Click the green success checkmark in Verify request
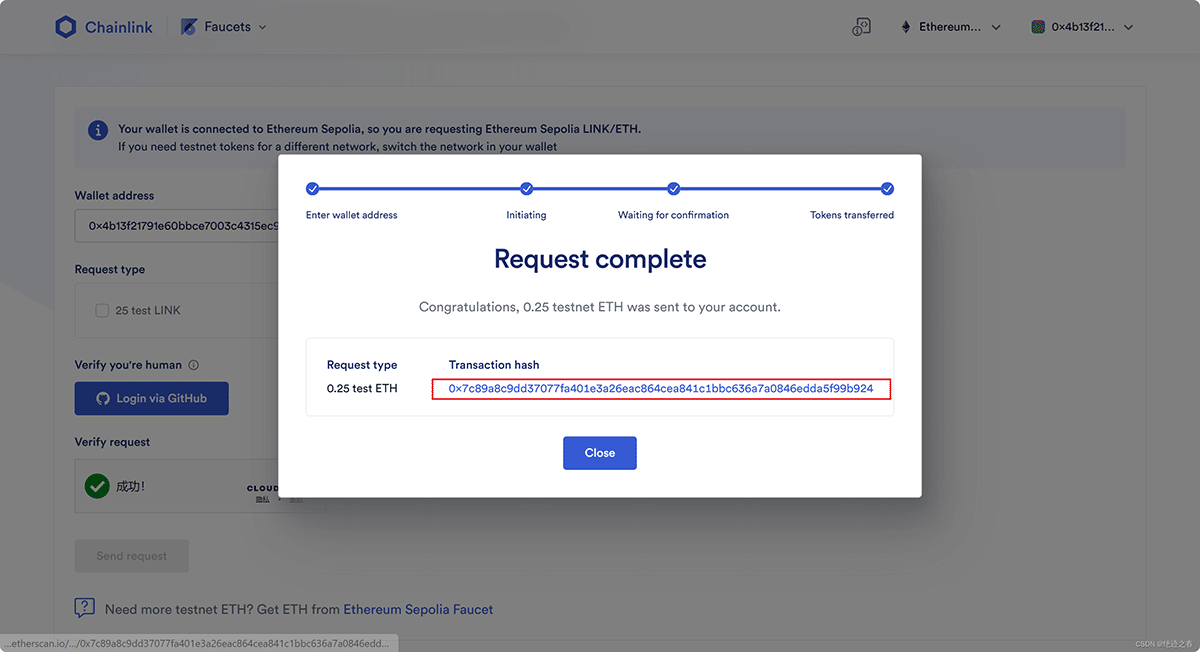 click(x=97, y=486)
